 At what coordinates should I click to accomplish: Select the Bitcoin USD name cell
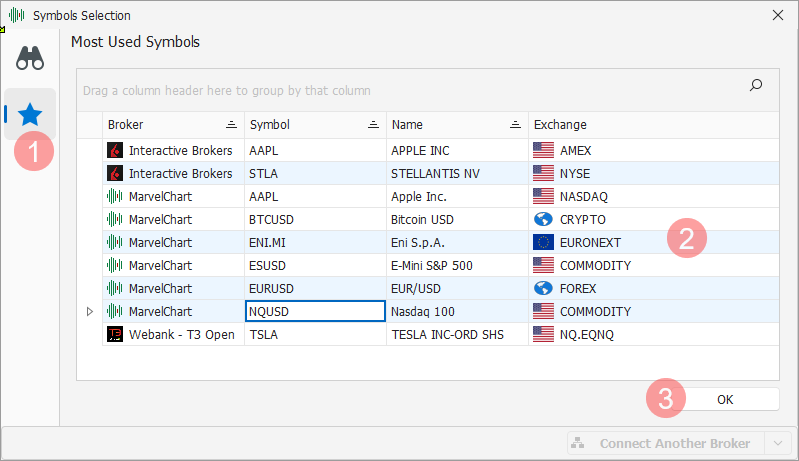[x=458, y=220]
